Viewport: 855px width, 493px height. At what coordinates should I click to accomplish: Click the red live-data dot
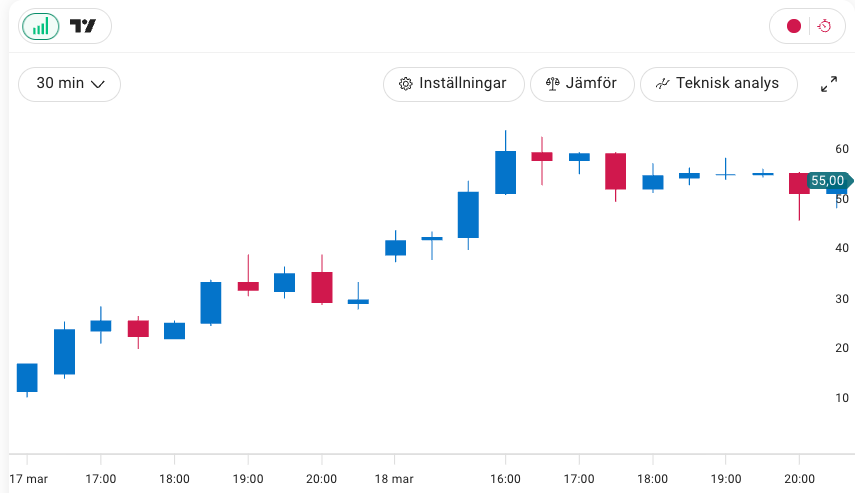click(x=794, y=27)
